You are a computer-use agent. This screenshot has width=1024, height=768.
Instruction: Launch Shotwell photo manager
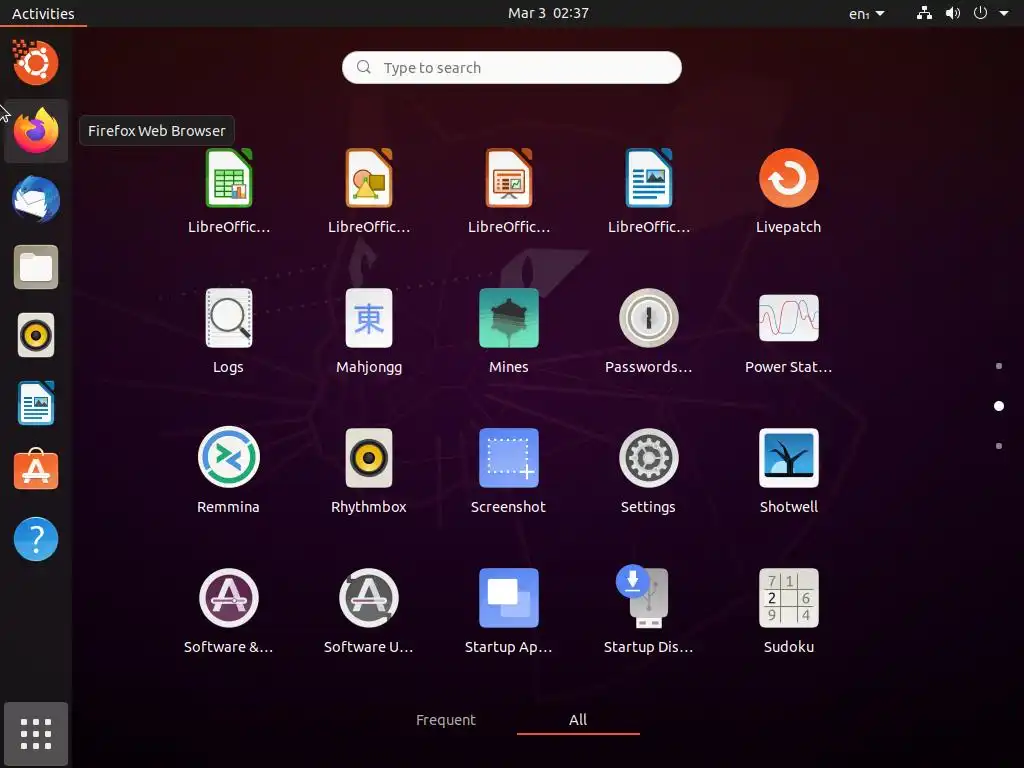point(788,458)
